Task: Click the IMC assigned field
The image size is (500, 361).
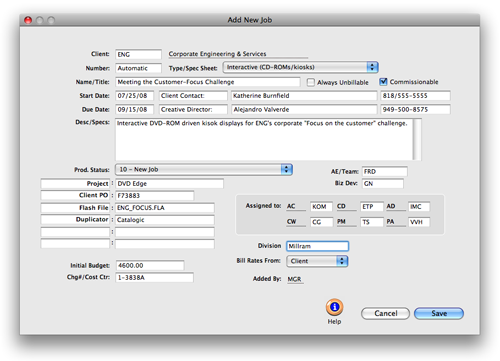Action: [419, 207]
